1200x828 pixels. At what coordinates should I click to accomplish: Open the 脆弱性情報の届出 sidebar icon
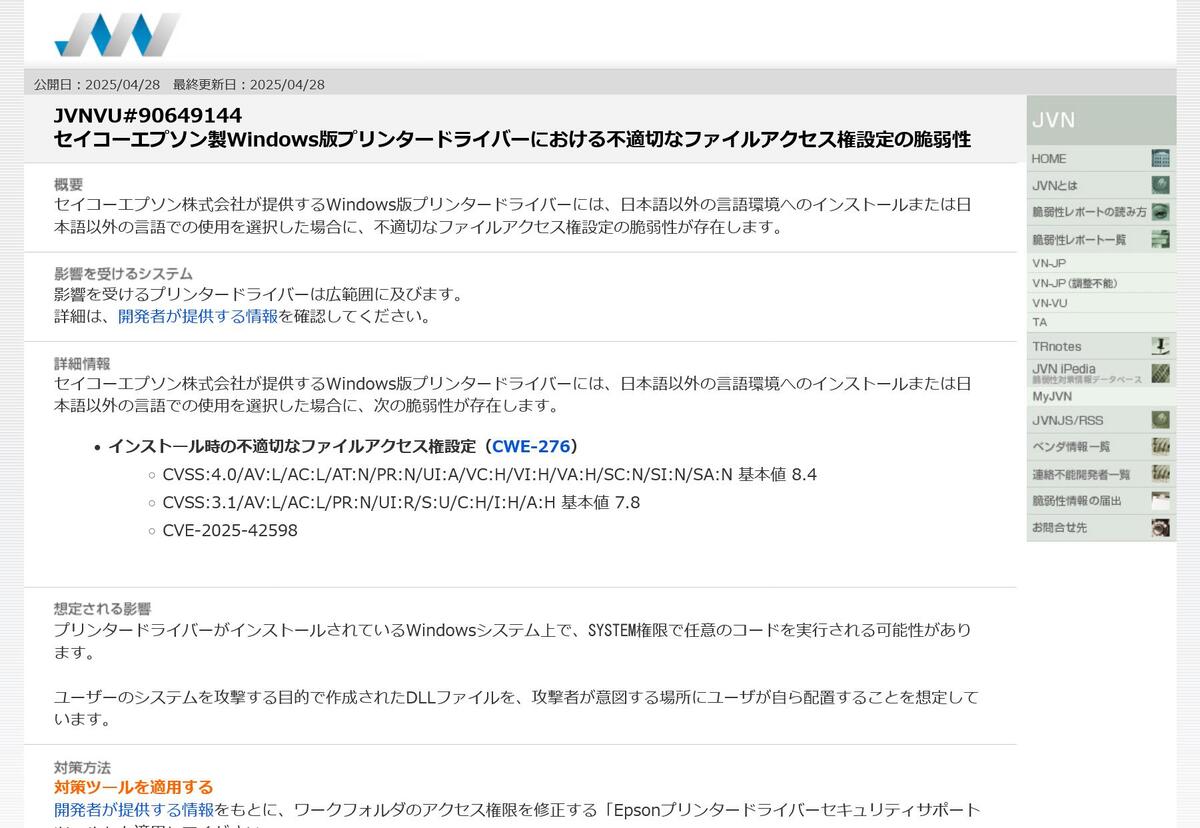[x=1160, y=501]
